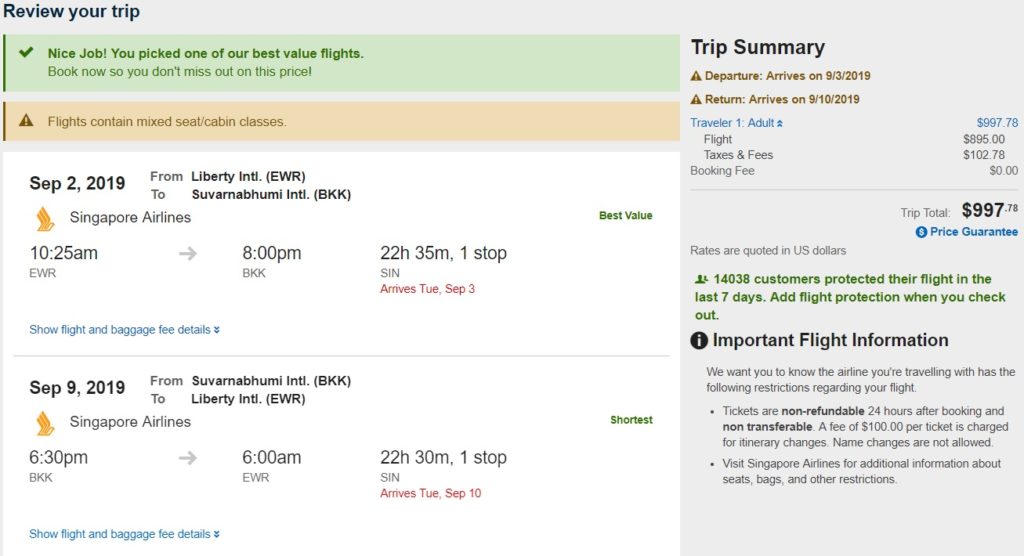Open the Price Guarantee link
1024x556 pixels.
[x=973, y=232]
